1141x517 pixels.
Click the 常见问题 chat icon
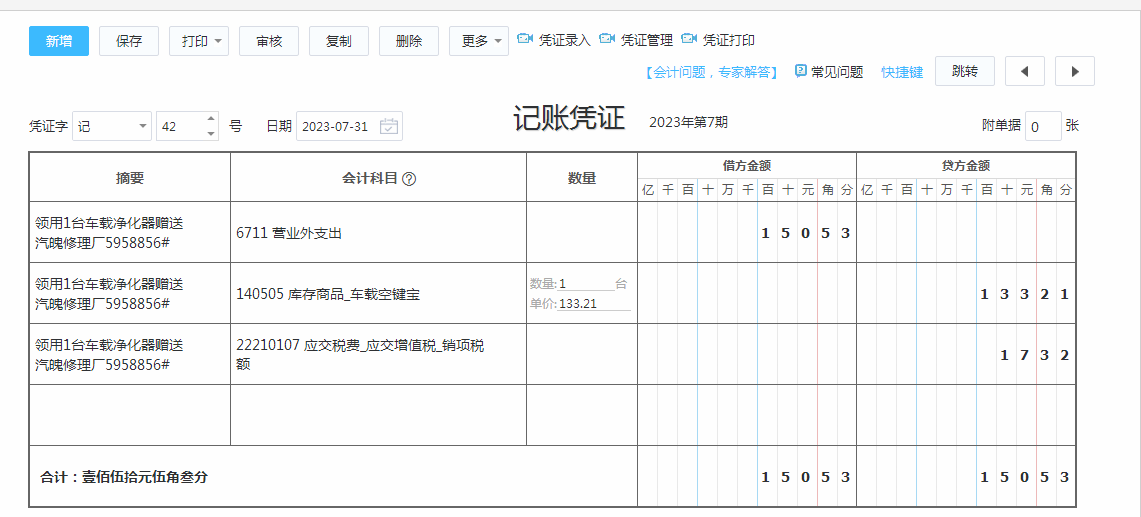click(801, 71)
